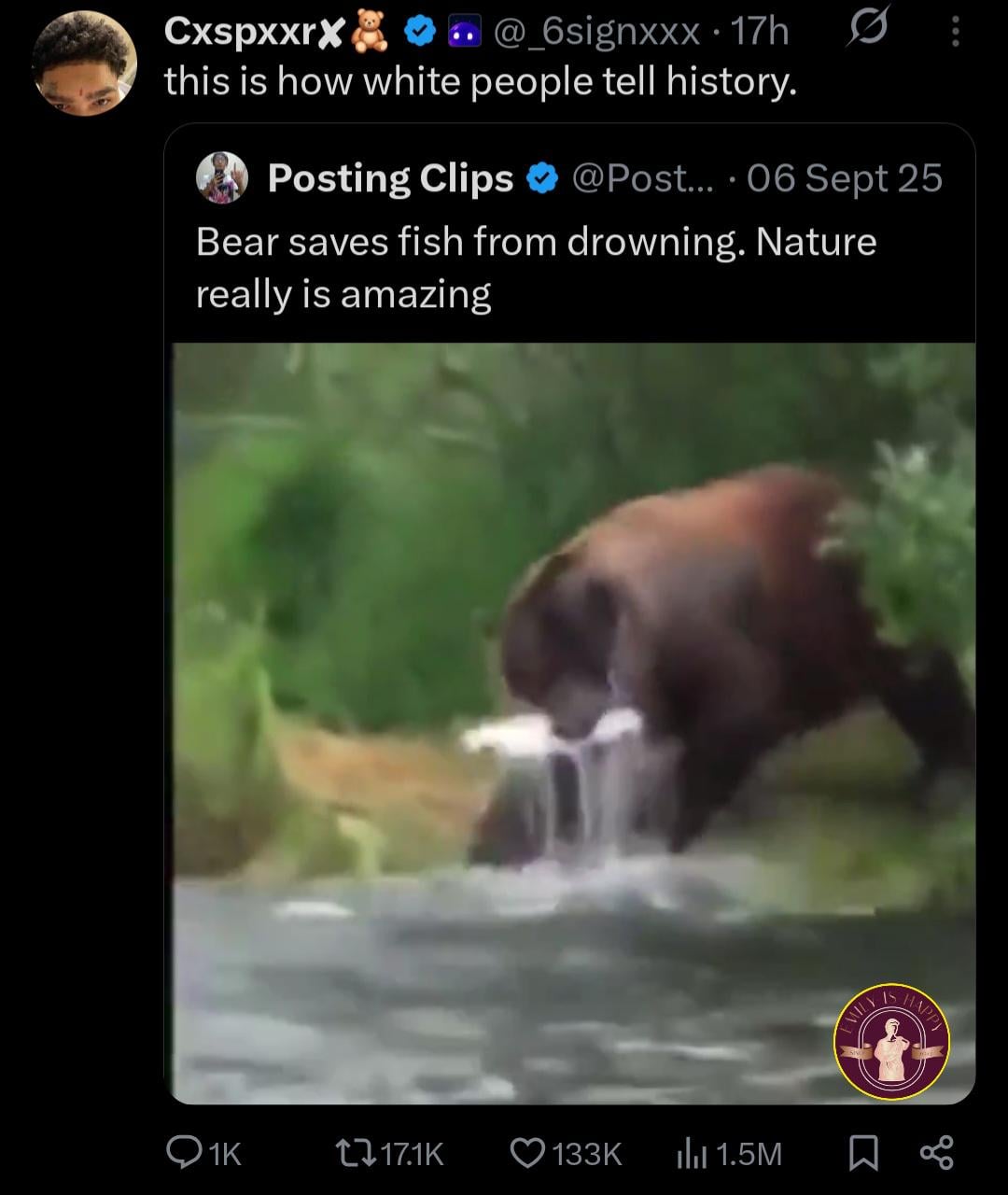Screen dimensions: 1008x1195
Task: Click the Grok slashed-circle icon
Action: pyautogui.click(x=861, y=31)
